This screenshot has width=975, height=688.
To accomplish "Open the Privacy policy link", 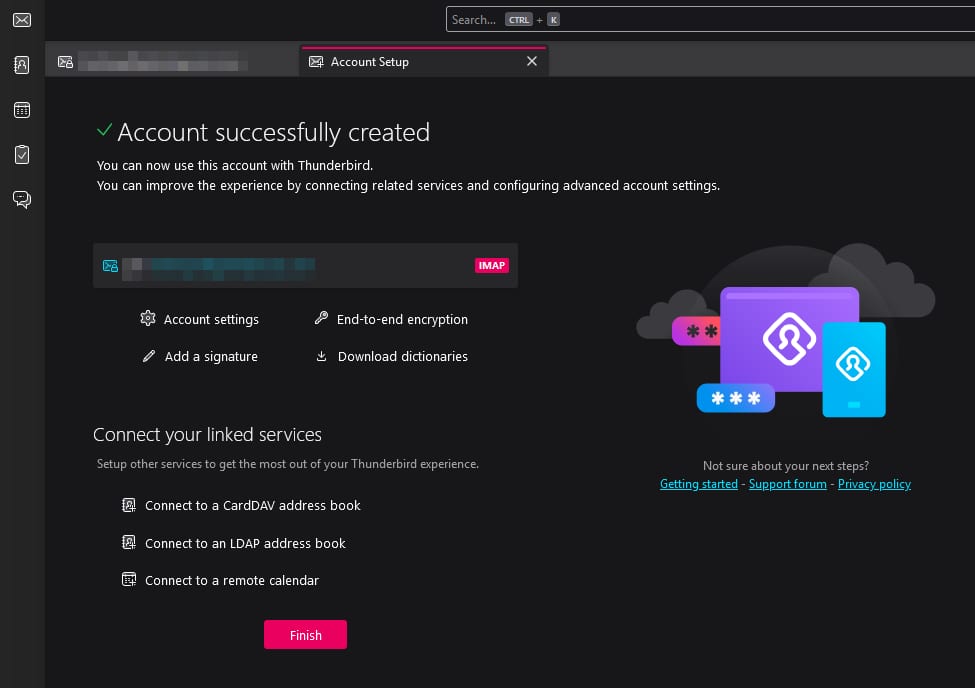I will pyautogui.click(x=874, y=484).
